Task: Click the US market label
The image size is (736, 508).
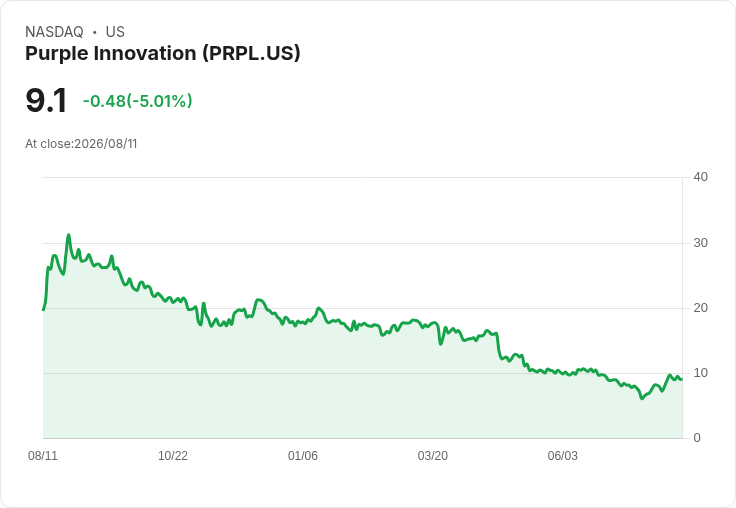Action: [115, 32]
